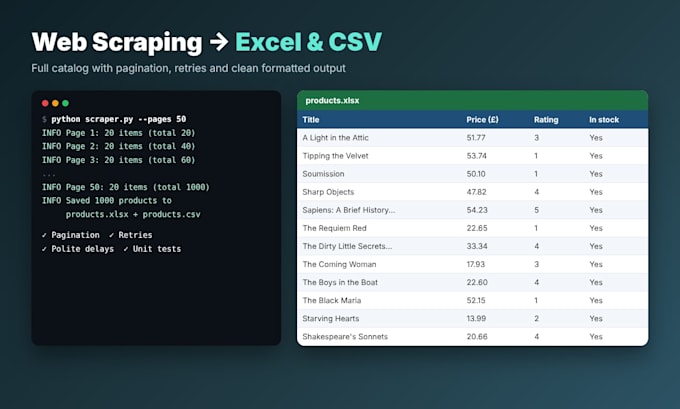Viewport: 680px width, 409px height.
Task: Click the green maximize dot in terminal
Action: [x=65, y=103]
